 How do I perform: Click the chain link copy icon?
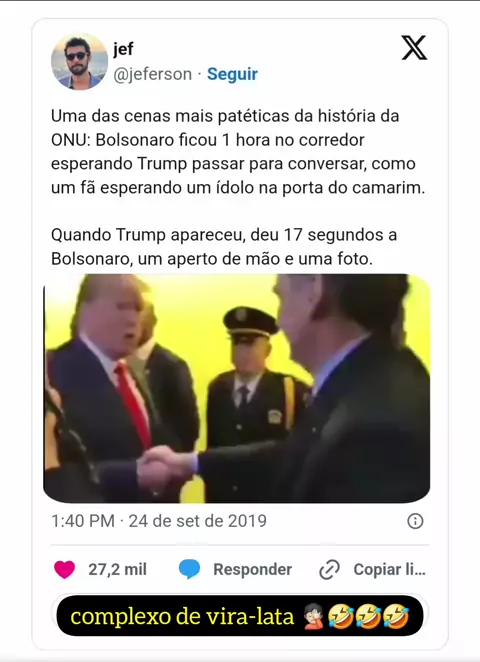coord(329,570)
